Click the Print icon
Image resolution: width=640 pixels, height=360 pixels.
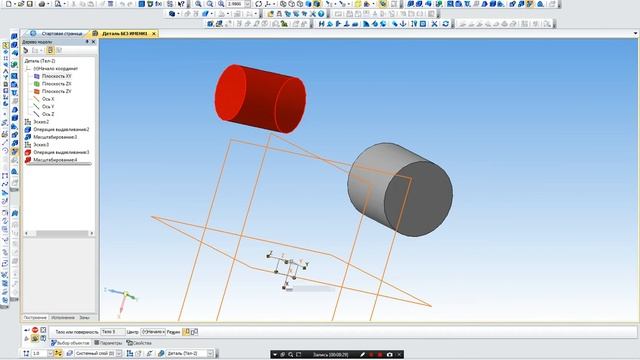click(42, 4)
